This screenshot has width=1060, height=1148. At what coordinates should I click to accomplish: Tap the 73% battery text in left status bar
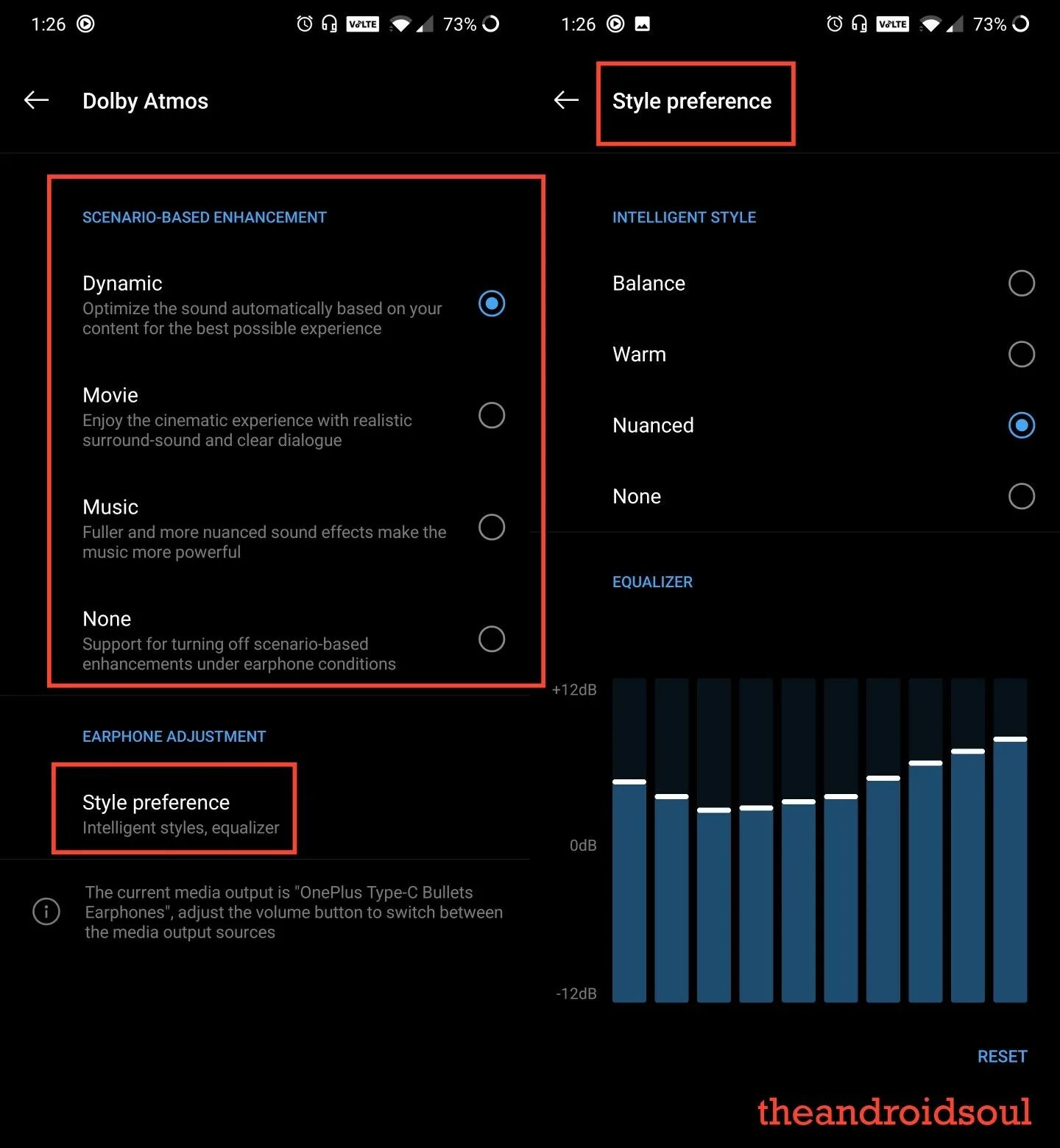(460, 24)
